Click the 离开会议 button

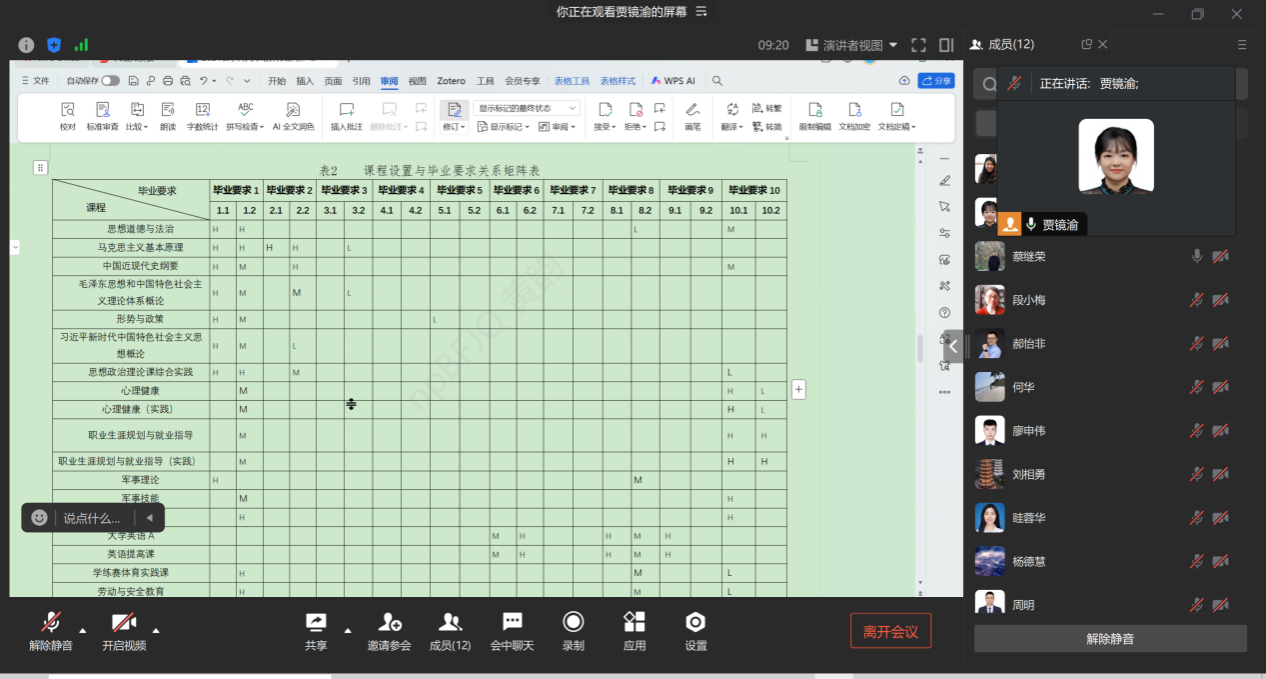[x=890, y=631]
